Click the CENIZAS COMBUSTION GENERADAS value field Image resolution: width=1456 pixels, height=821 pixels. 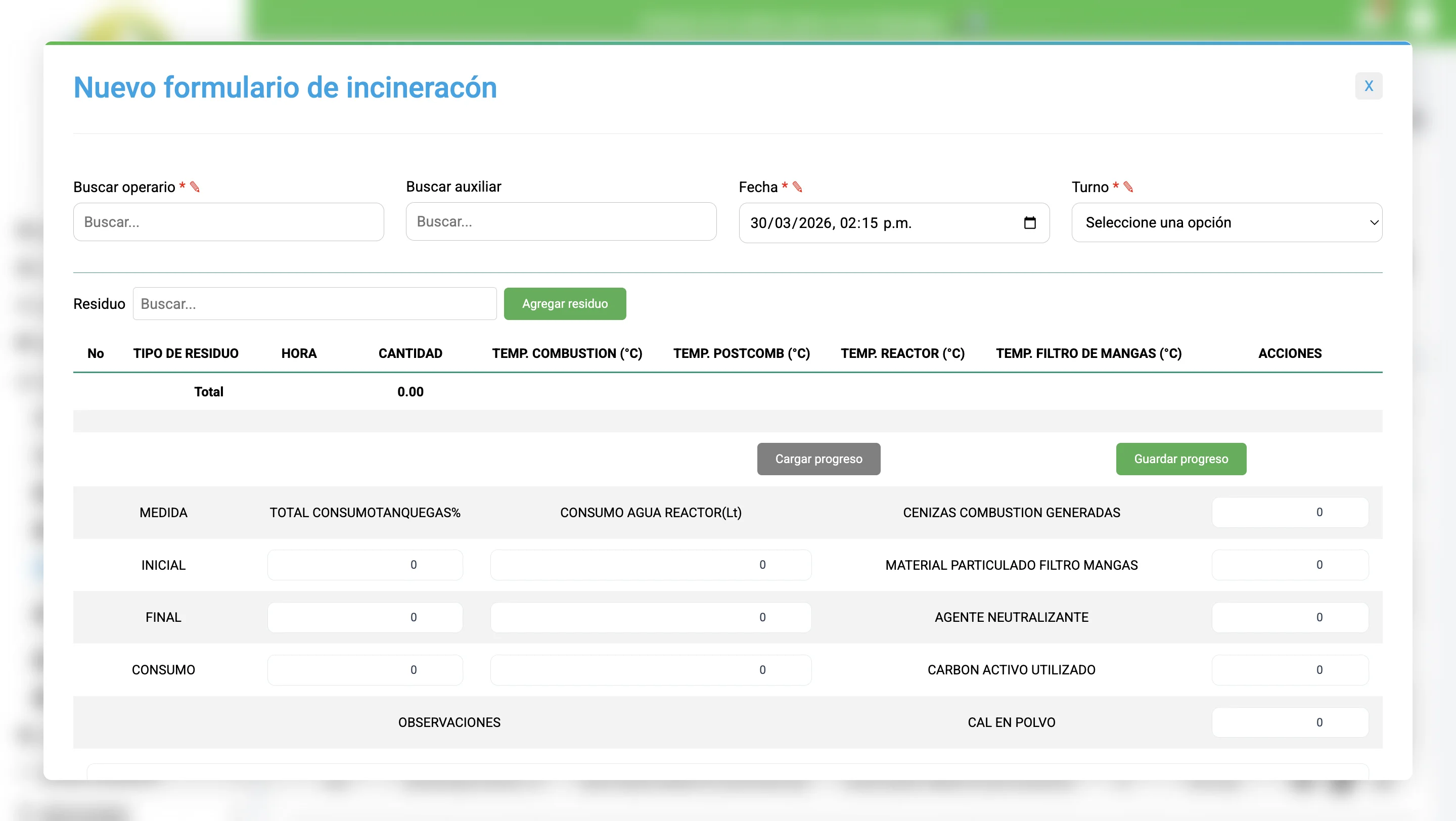pos(1290,513)
